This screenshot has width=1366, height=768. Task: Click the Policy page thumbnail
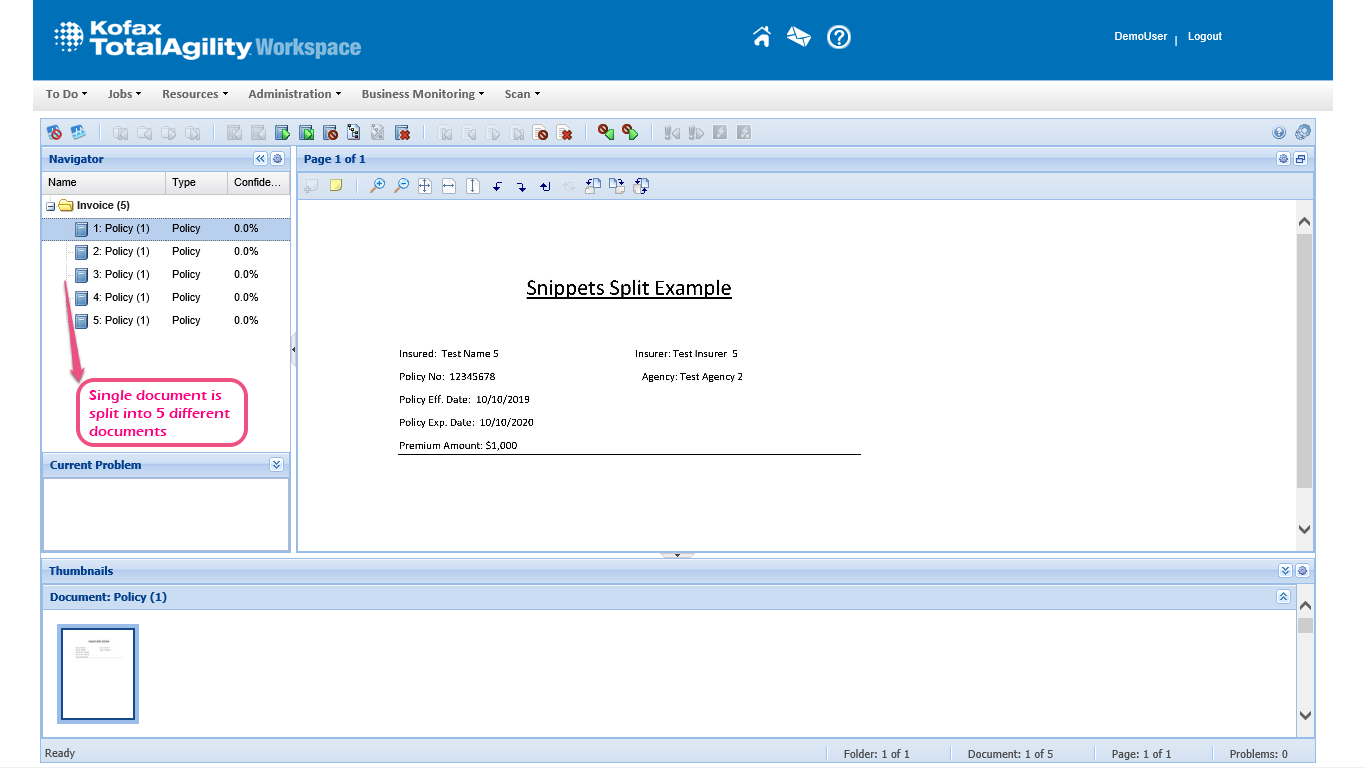click(98, 673)
